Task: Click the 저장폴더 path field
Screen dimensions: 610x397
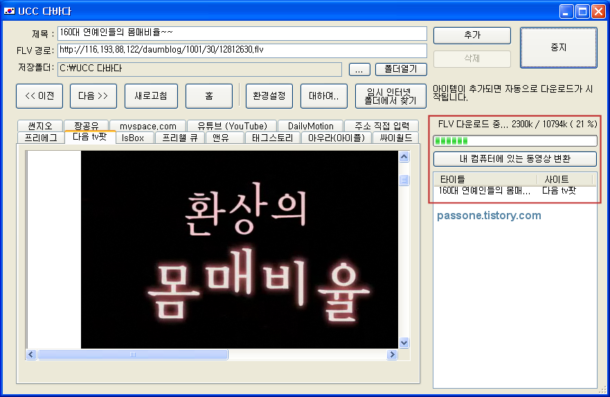Action: click(200, 69)
